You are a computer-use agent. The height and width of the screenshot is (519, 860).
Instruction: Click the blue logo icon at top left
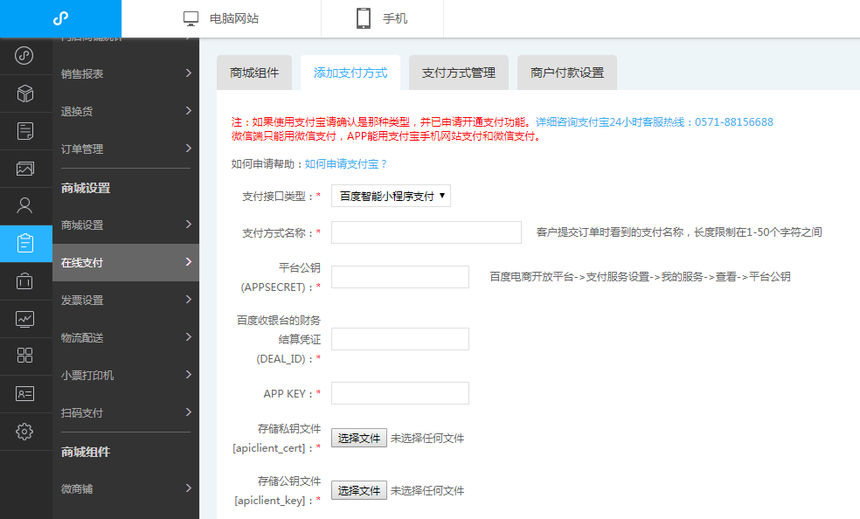click(x=60, y=18)
